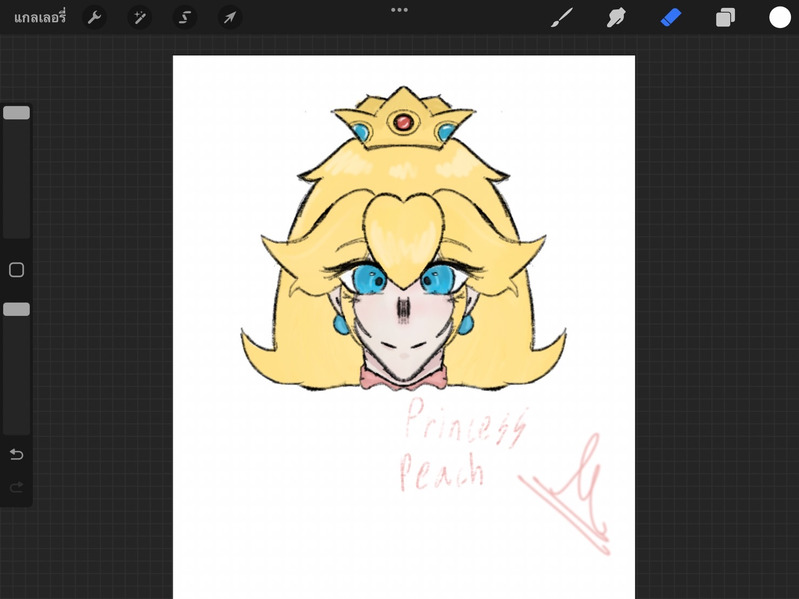The width and height of the screenshot is (799, 599).
Task: Undo the last stroke
Action: point(16,454)
